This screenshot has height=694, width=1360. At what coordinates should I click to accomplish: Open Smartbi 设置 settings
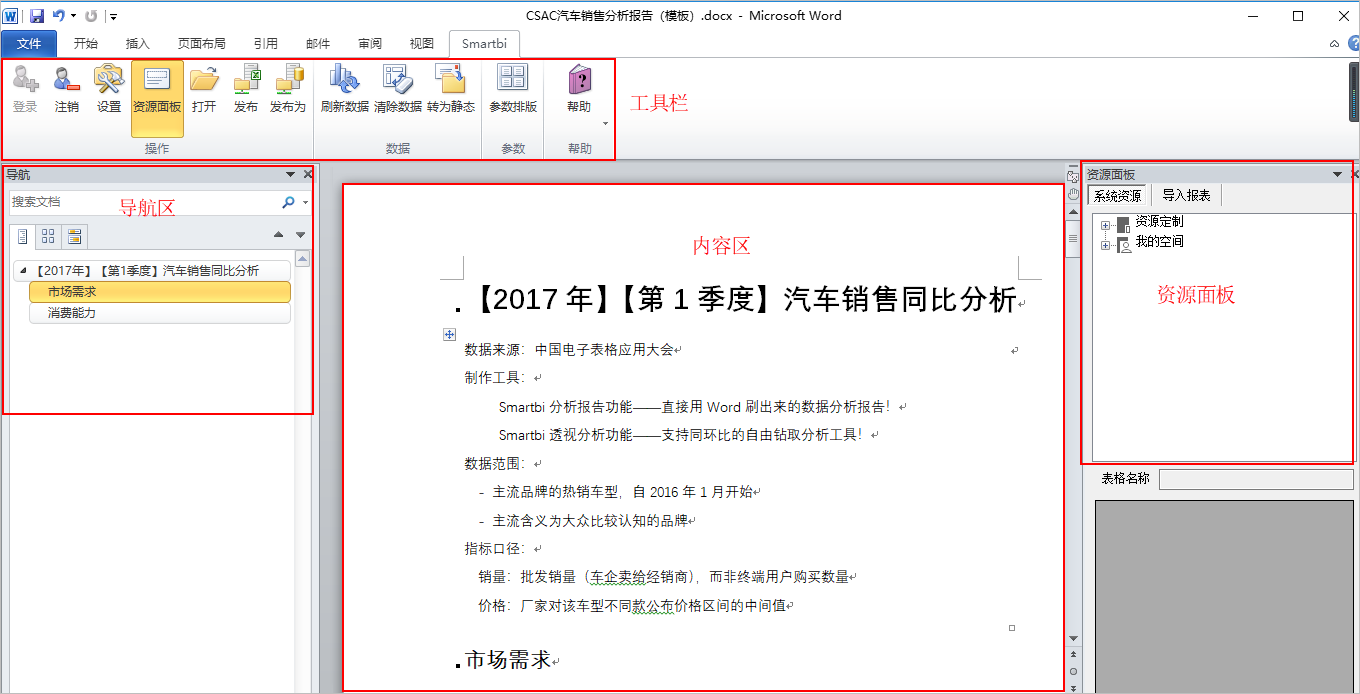(x=109, y=89)
